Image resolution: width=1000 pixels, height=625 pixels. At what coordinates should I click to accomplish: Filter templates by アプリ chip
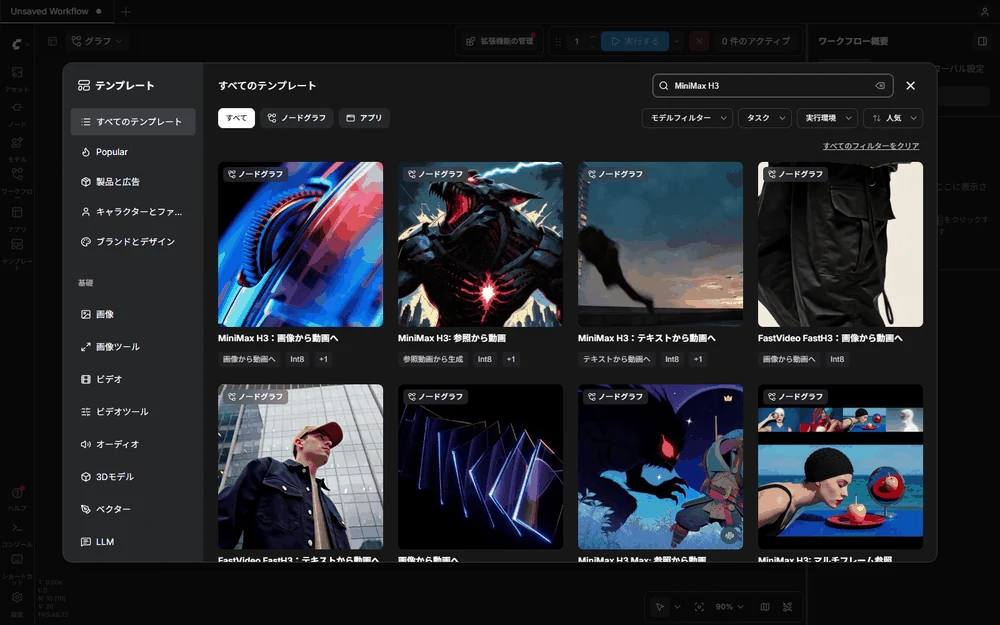pyautogui.click(x=364, y=118)
